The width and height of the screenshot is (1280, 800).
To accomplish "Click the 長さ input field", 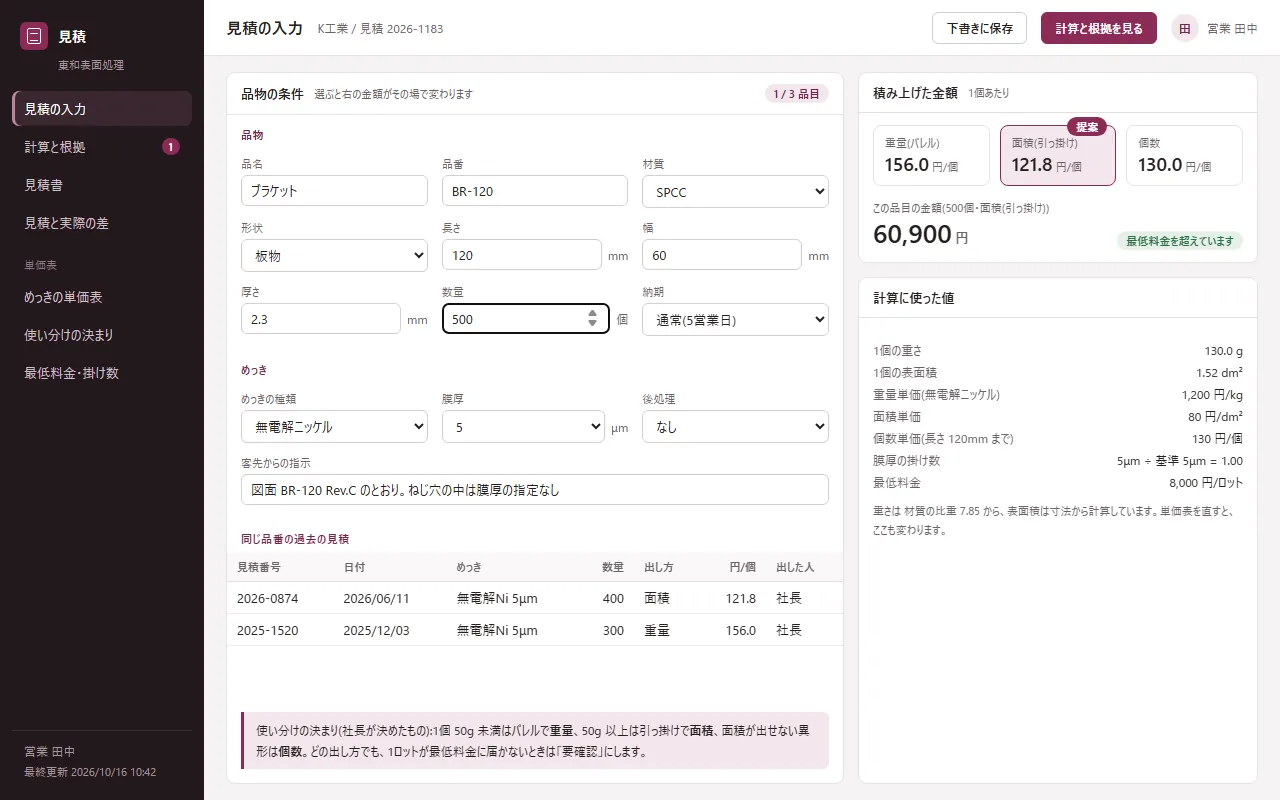I will click(x=522, y=255).
